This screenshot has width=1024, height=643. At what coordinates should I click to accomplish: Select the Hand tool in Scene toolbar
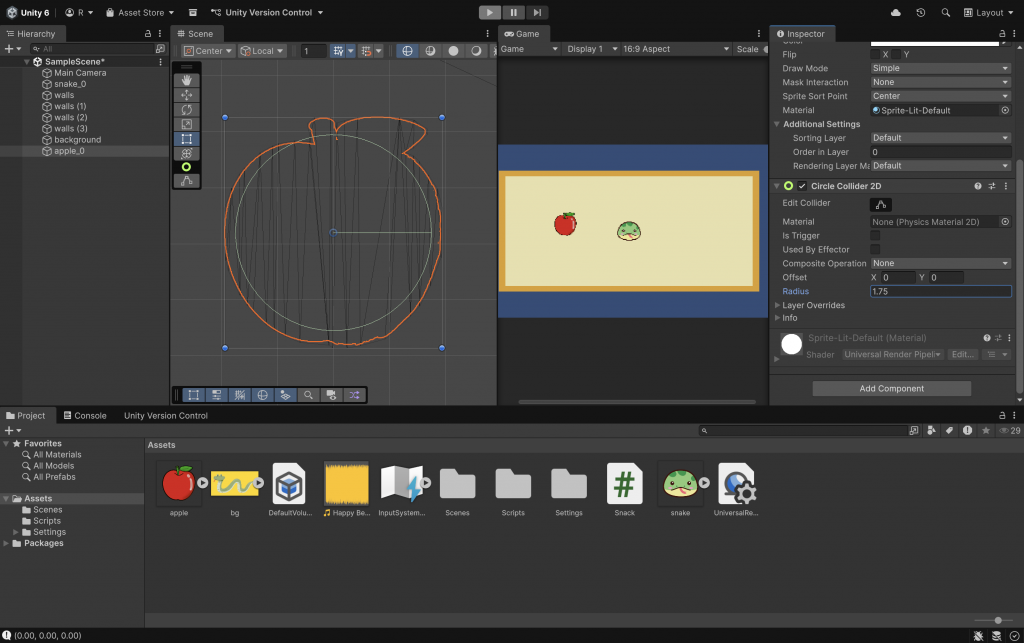point(186,81)
